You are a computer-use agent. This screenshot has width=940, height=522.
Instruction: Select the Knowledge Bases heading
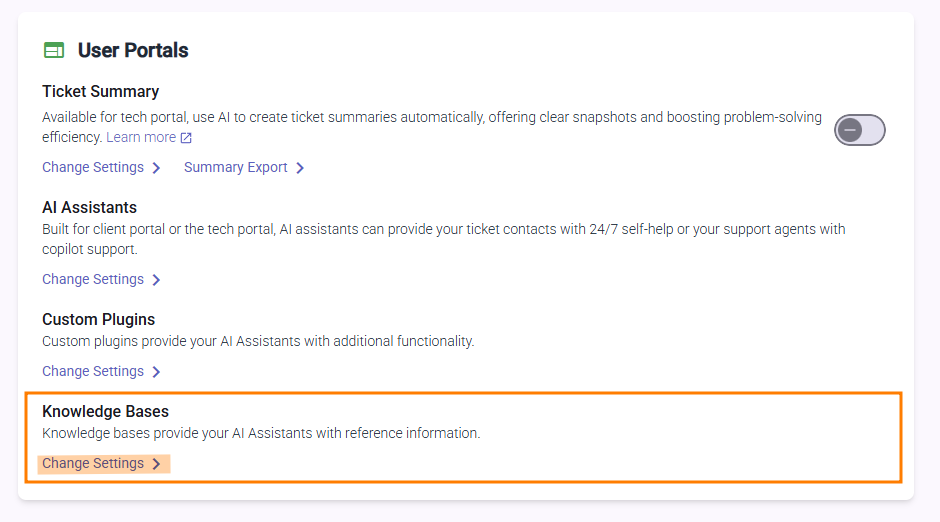(x=105, y=412)
